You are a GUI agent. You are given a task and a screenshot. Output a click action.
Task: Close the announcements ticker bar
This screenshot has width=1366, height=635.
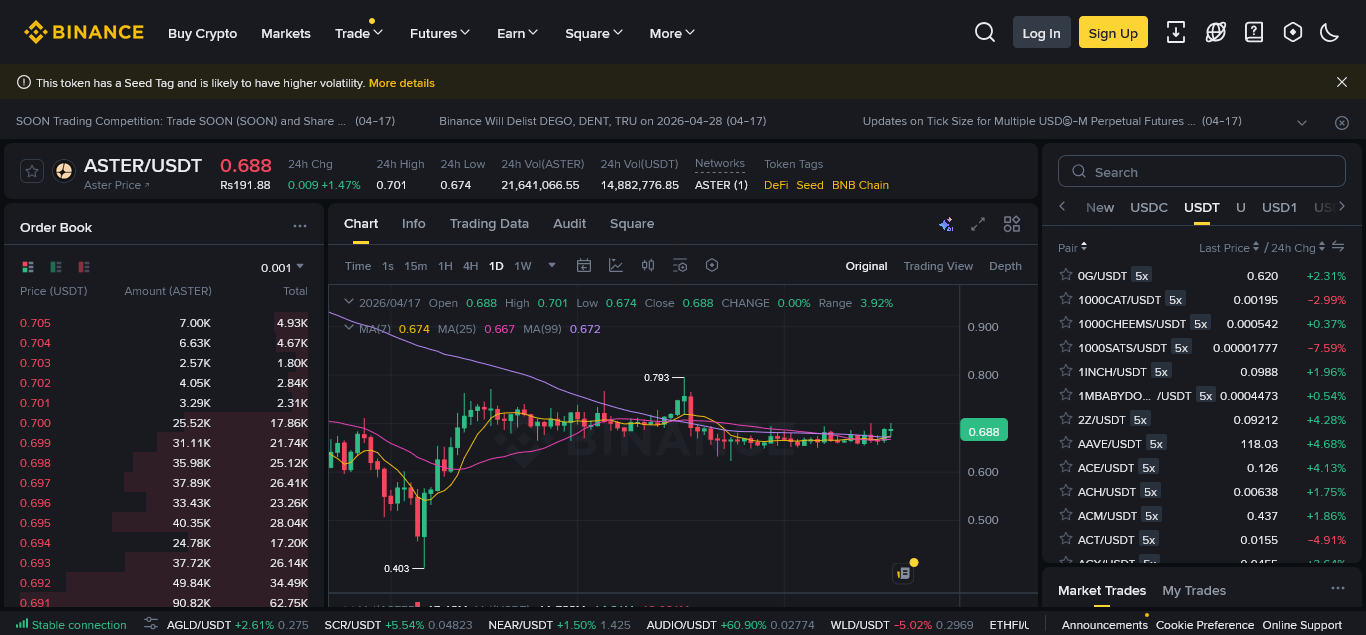coord(1342,122)
